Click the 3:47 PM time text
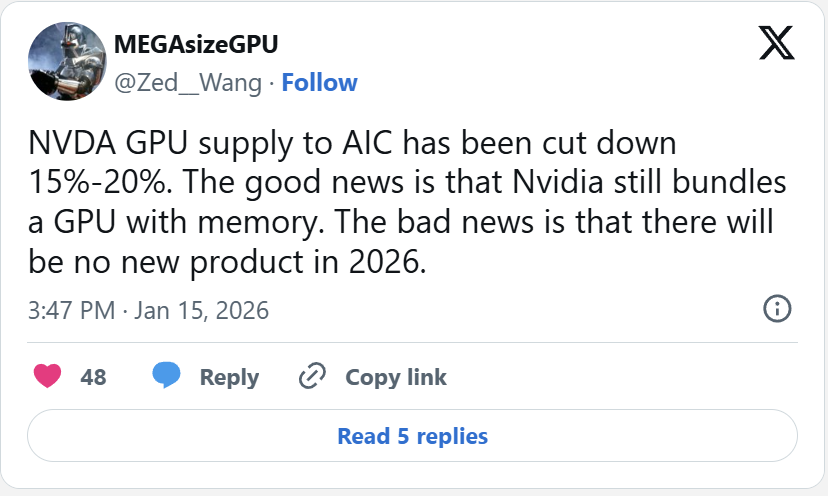The height and width of the screenshot is (496, 828). point(72,310)
